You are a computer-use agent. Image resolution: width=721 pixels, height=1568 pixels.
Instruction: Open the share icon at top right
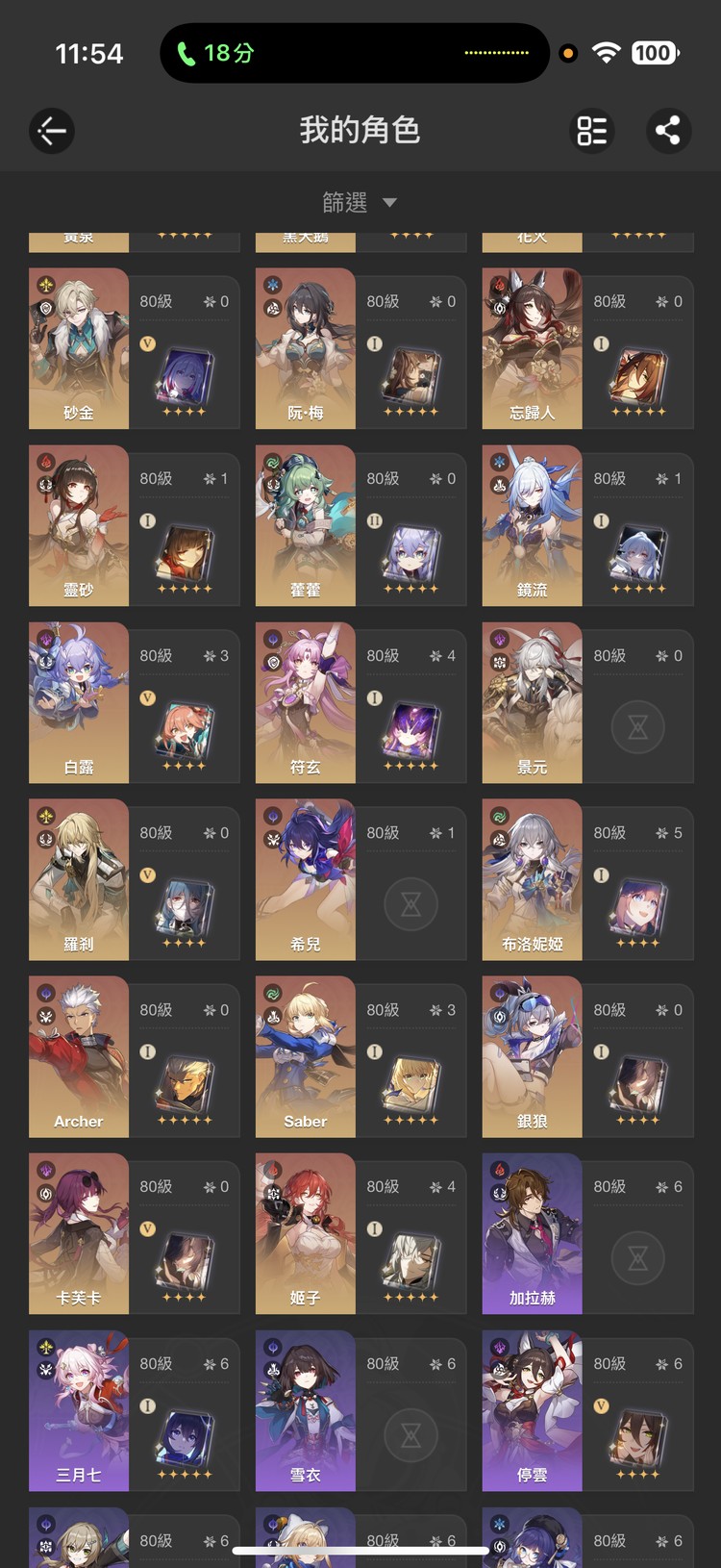(x=667, y=131)
